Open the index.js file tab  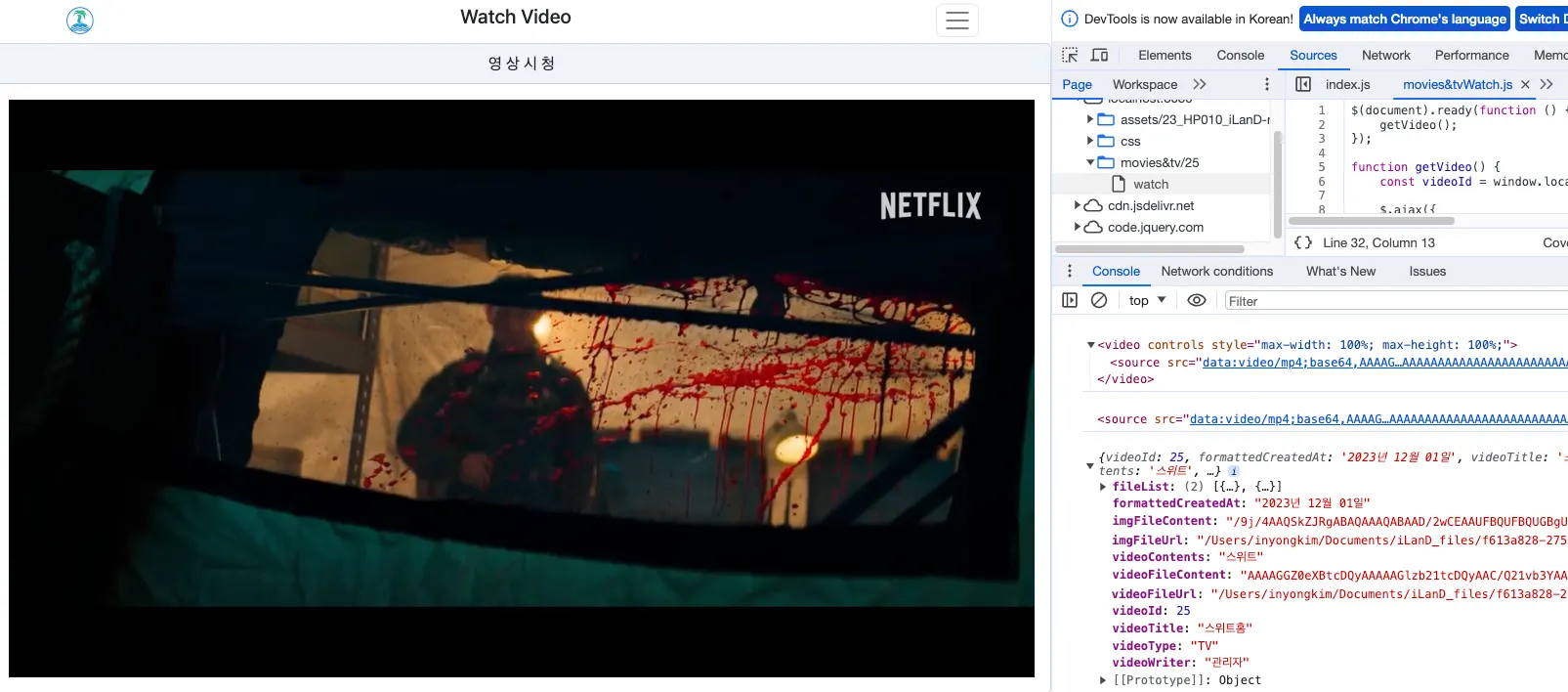1347,84
